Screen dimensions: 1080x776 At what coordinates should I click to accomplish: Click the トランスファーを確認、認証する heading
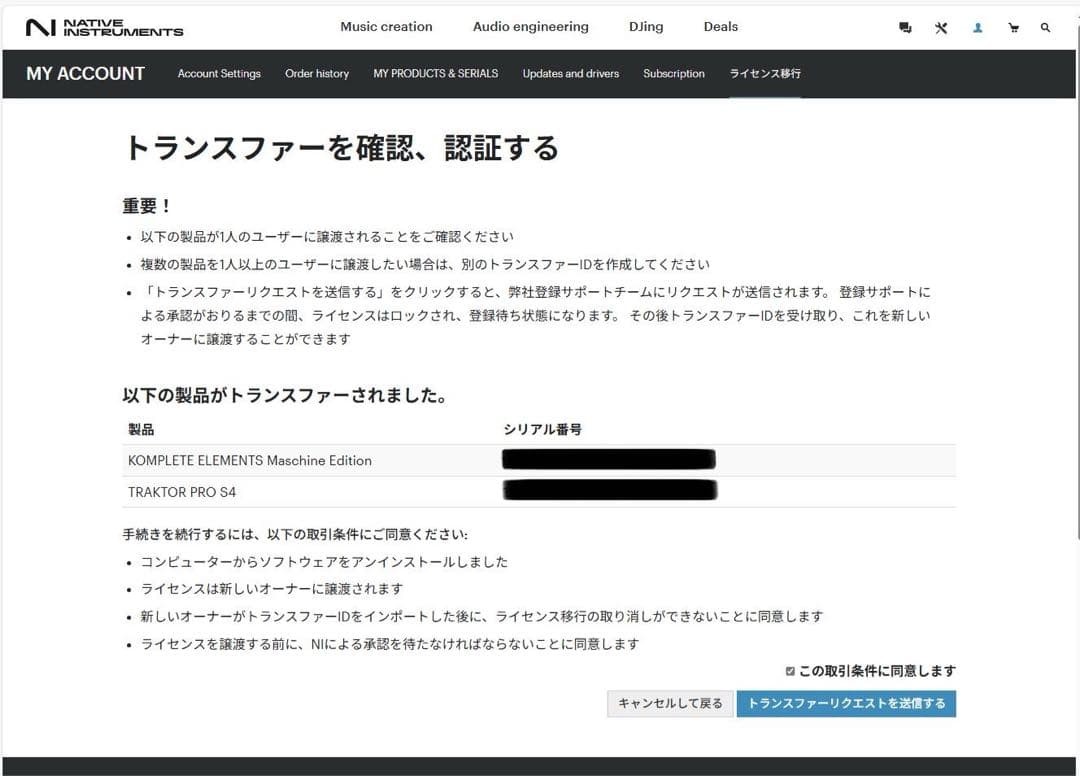[340, 148]
